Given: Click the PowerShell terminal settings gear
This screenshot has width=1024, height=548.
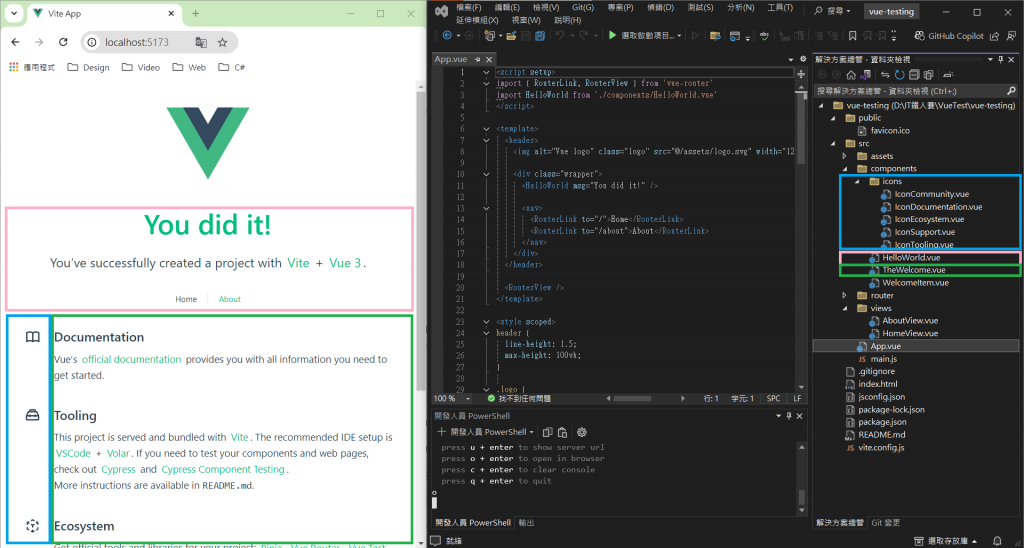Looking at the screenshot, I should tap(582, 432).
